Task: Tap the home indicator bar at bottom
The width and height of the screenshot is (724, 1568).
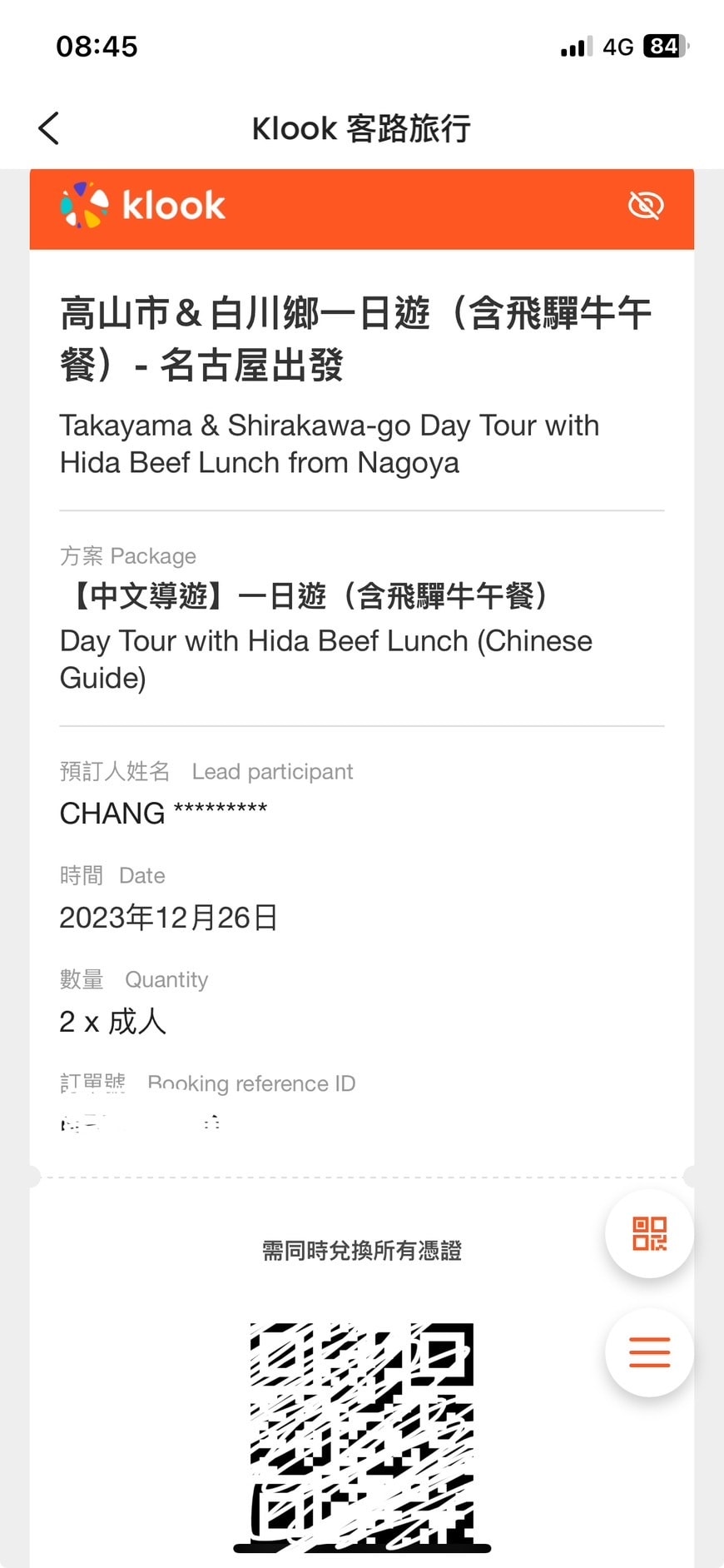Action: point(362,1549)
